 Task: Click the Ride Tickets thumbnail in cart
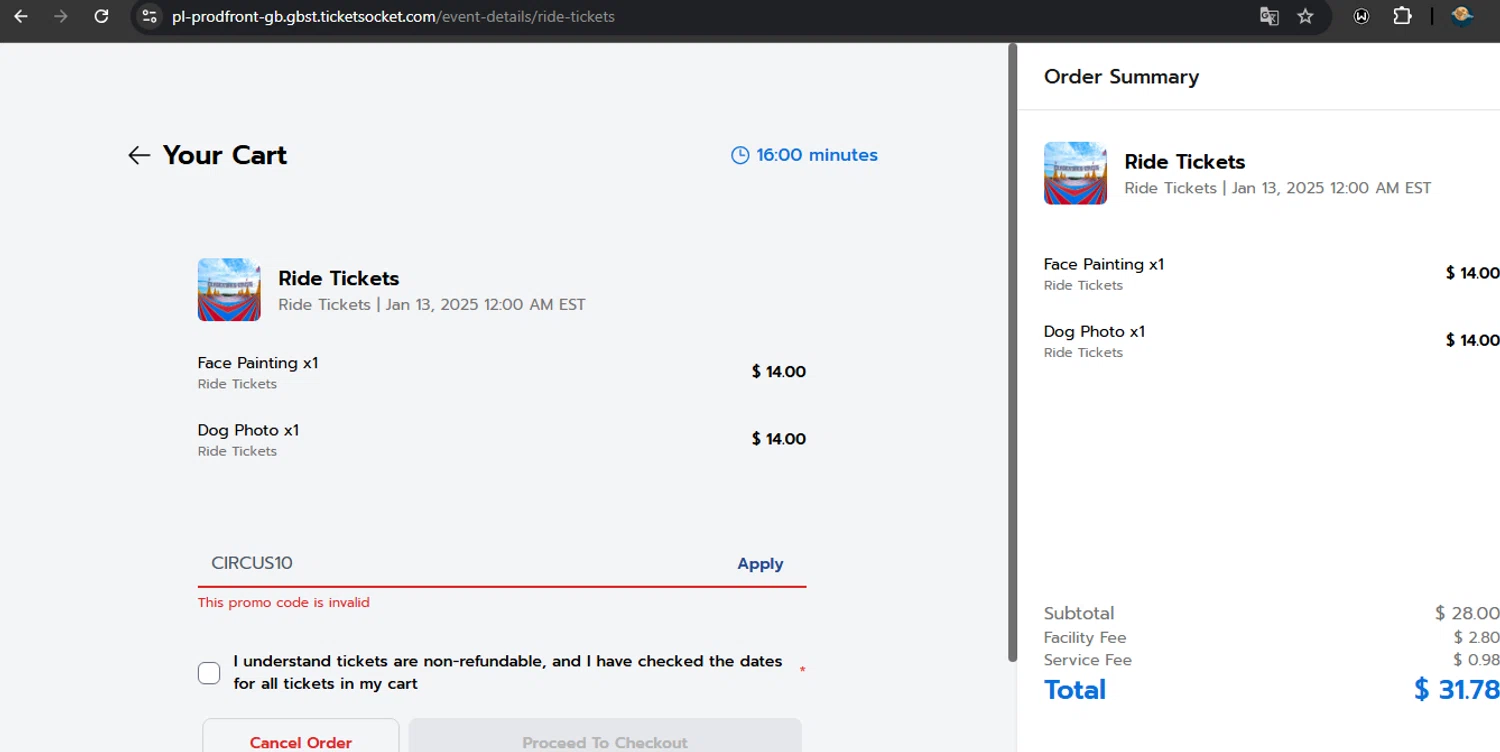coord(229,290)
